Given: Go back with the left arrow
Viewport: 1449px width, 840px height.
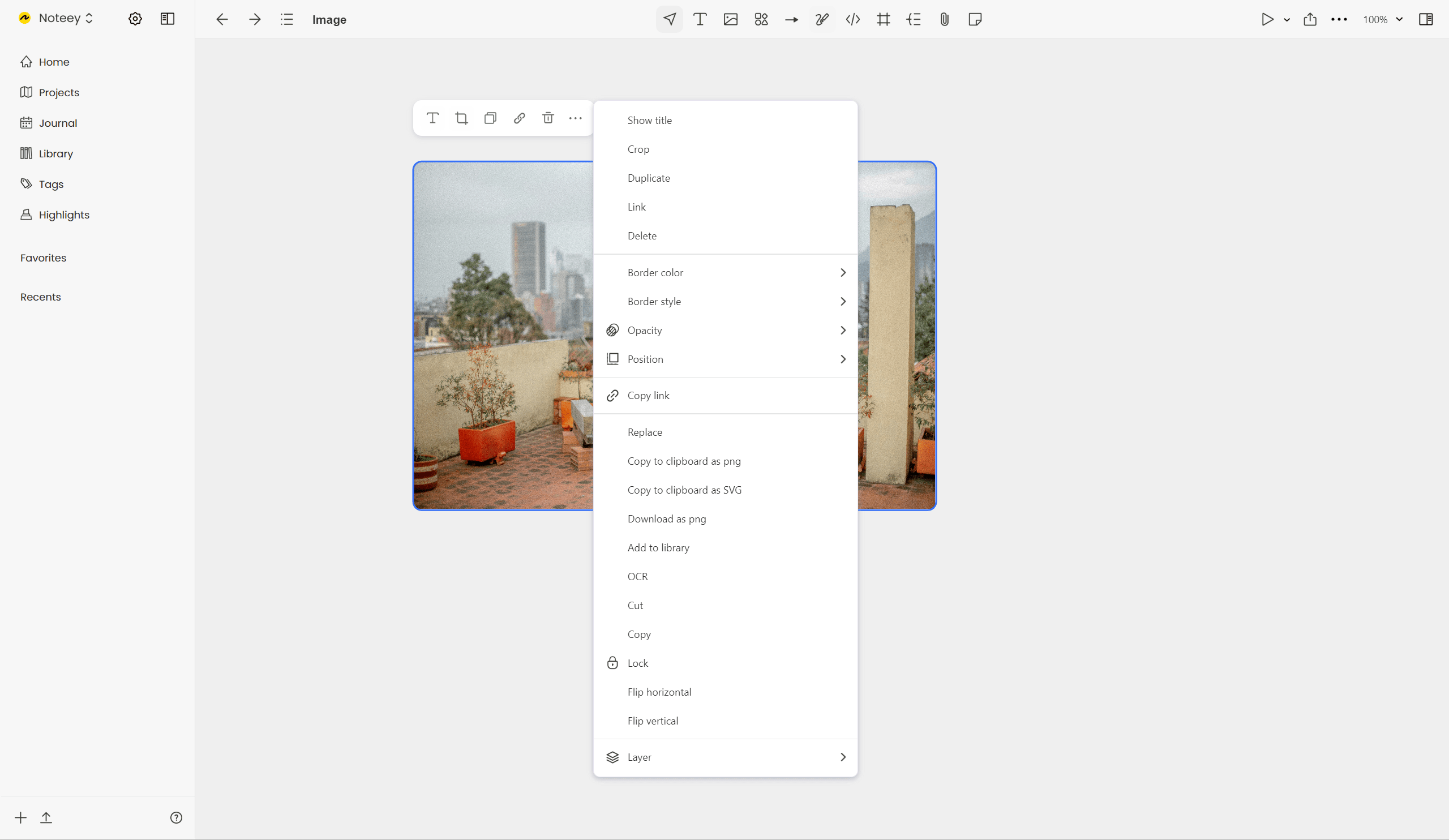Looking at the screenshot, I should [x=222, y=20].
